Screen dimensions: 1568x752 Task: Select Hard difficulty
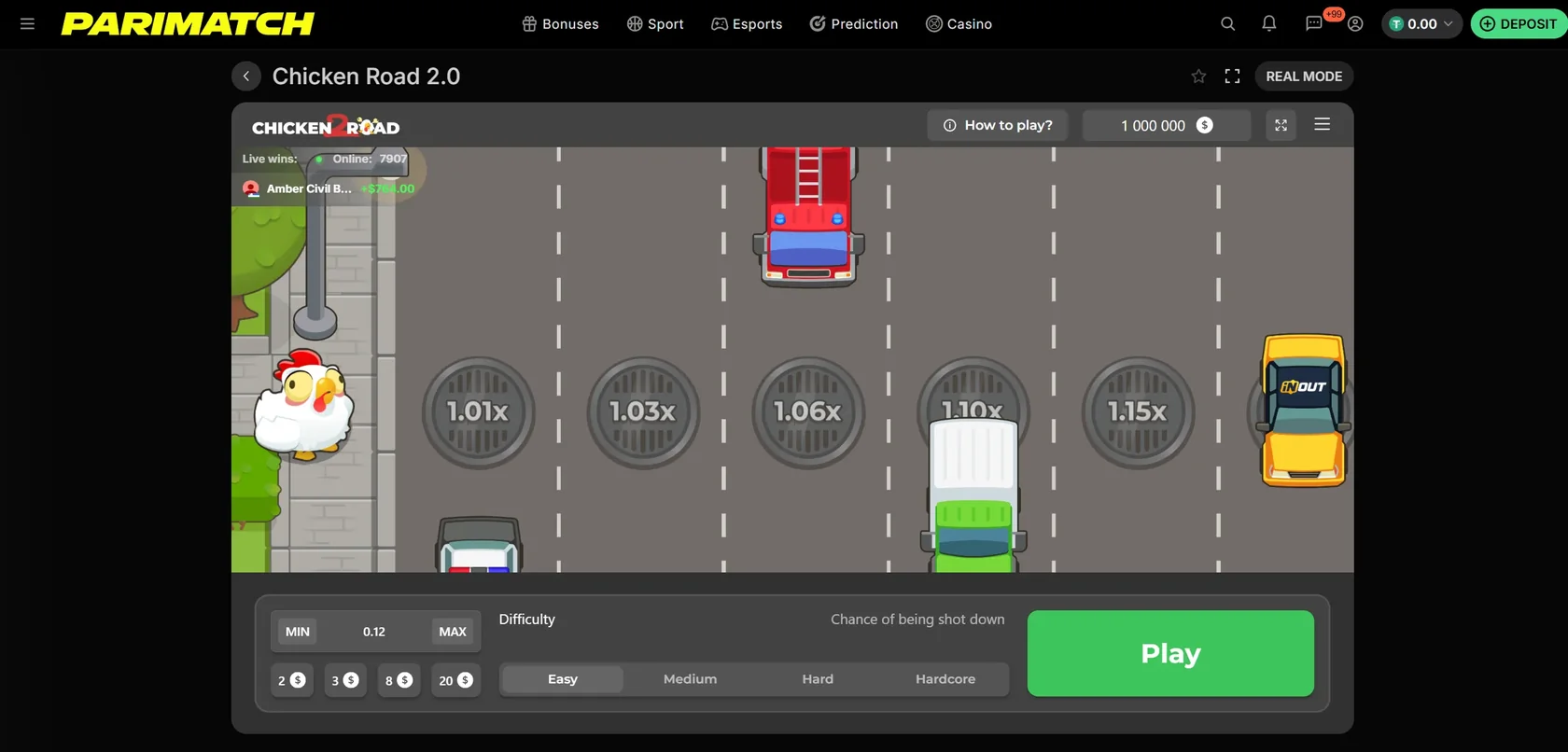coord(818,679)
